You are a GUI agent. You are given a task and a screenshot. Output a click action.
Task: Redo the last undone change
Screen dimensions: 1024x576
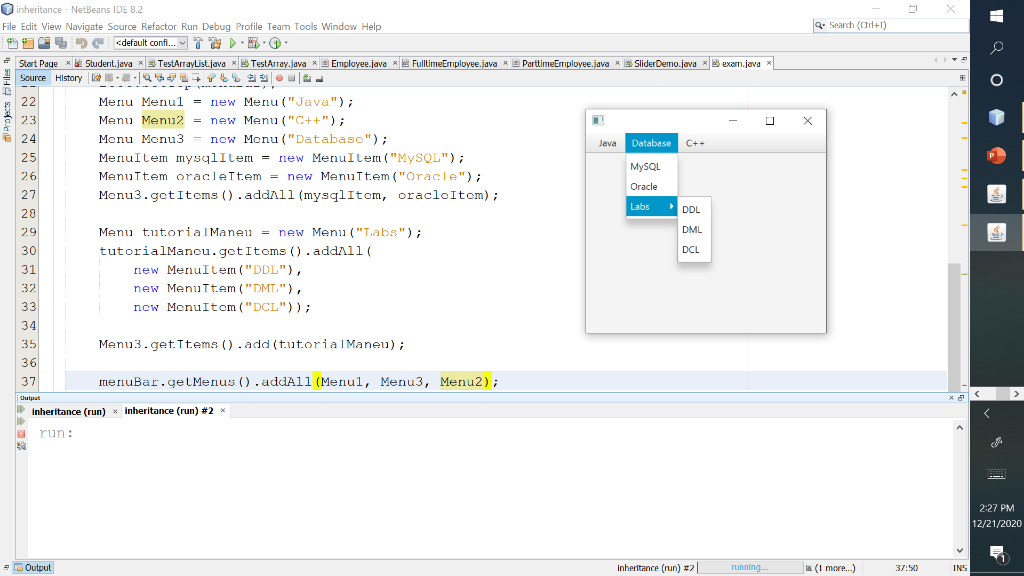[x=98, y=43]
